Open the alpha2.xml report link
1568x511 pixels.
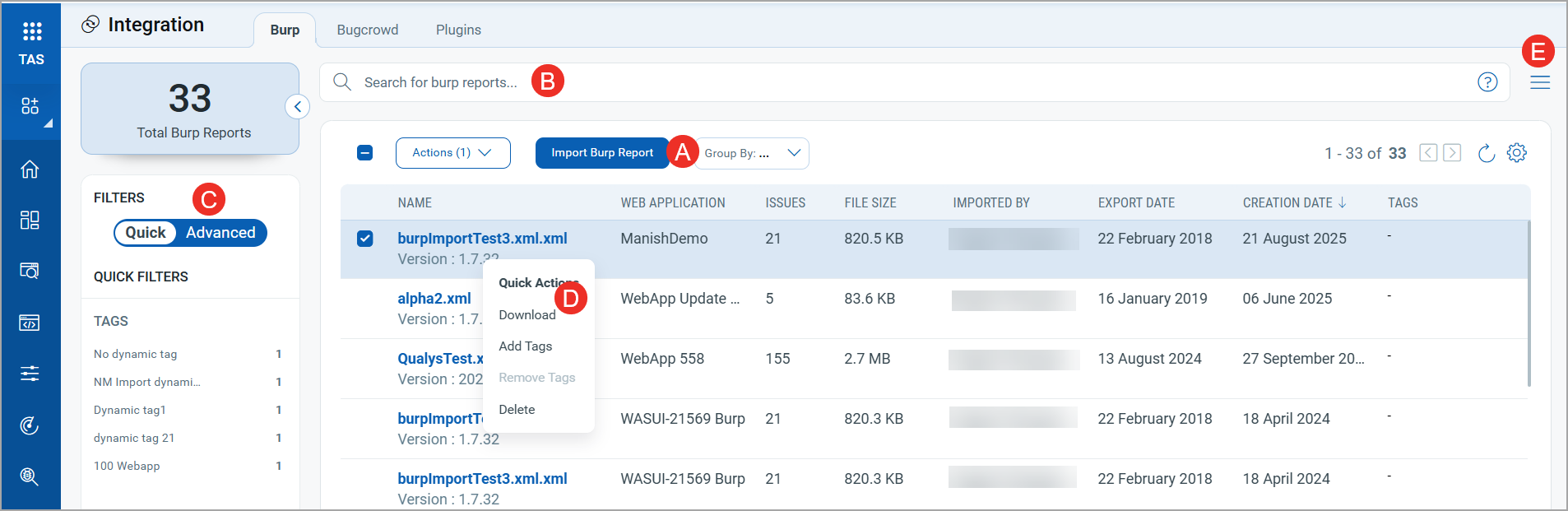tap(434, 299)
